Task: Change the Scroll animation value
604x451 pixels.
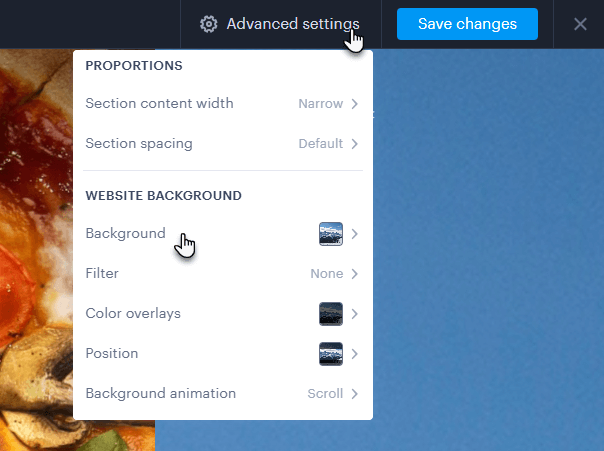Action: pos(325,394)
